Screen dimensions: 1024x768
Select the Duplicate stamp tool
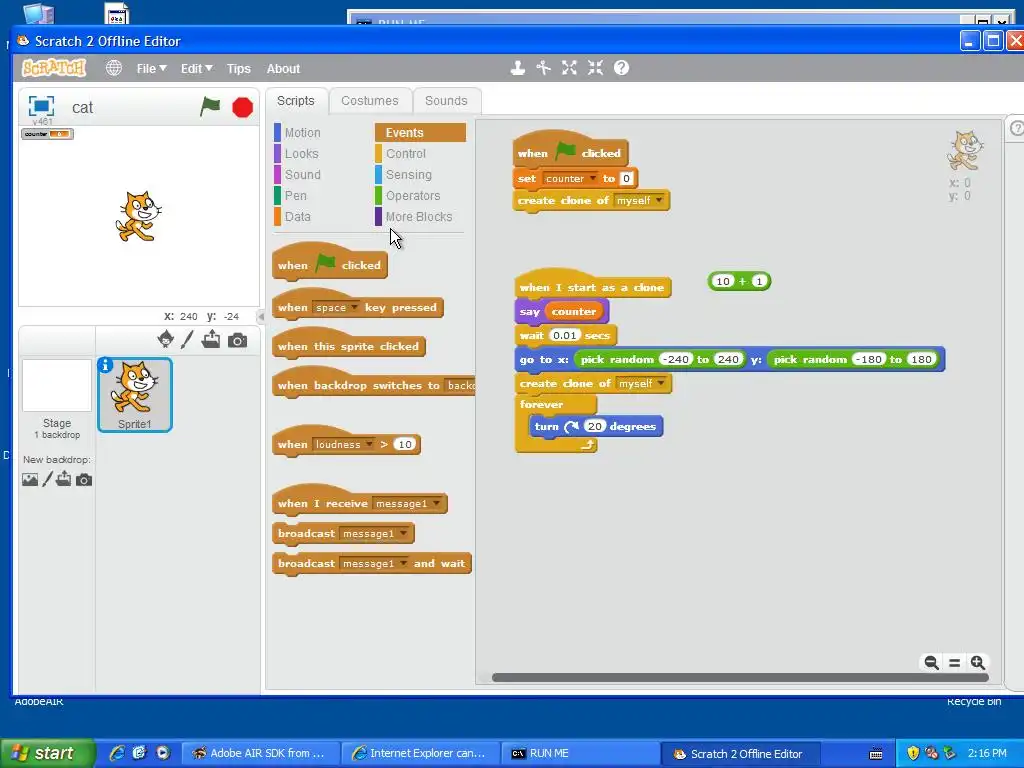(517, 68)
